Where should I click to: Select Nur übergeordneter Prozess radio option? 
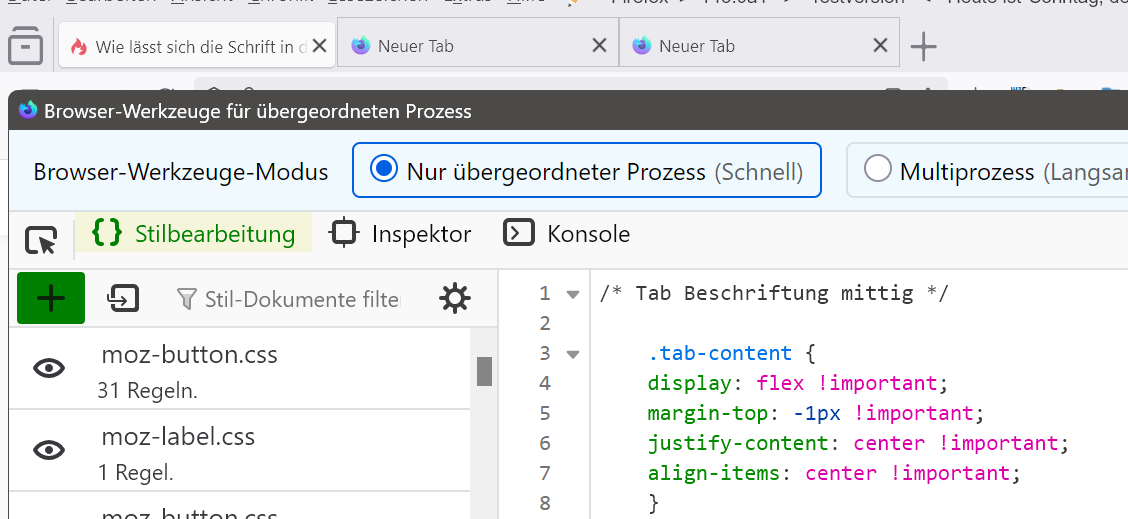tap(384, 170)
